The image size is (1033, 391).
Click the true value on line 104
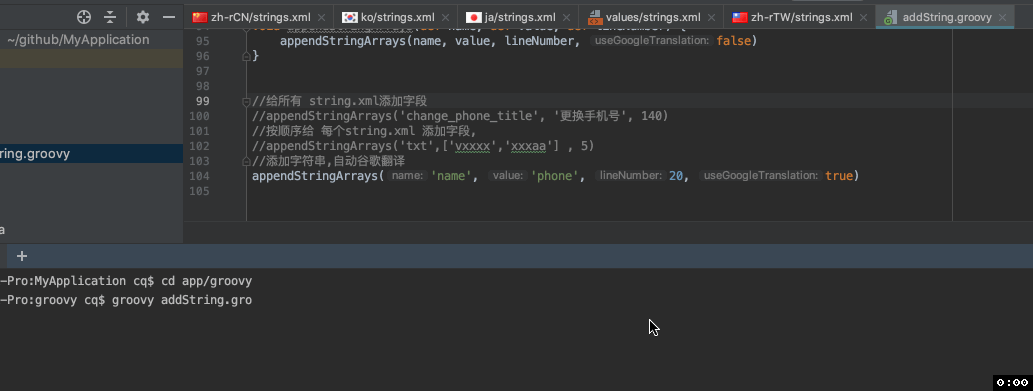839,176
